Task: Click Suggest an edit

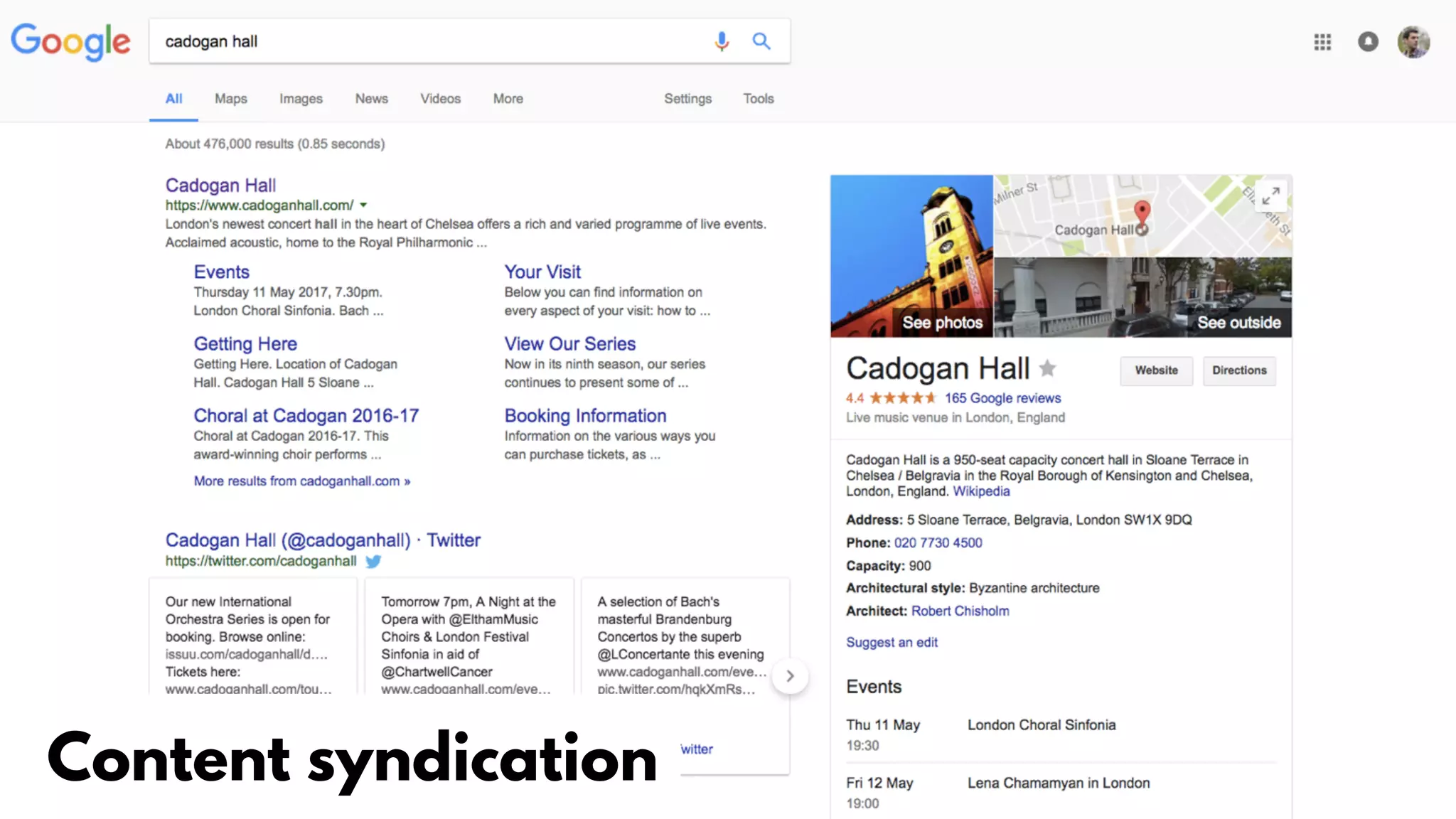Action: tap(892, 643)
